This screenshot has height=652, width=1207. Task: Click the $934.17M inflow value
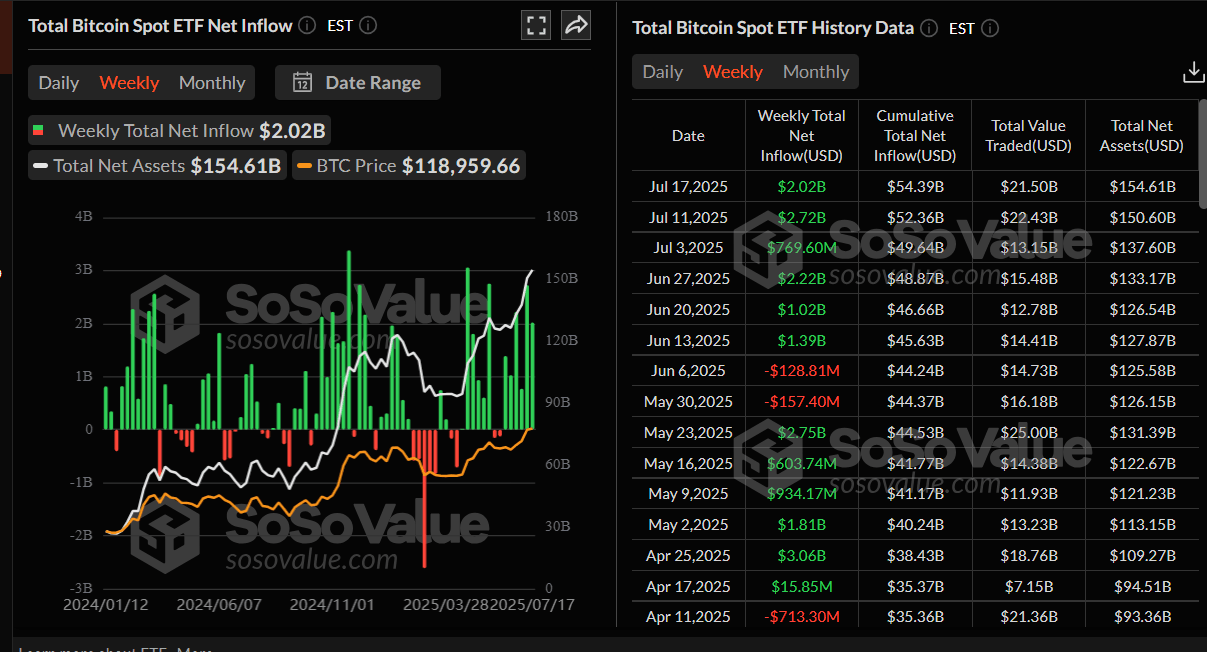pos(801,494)
